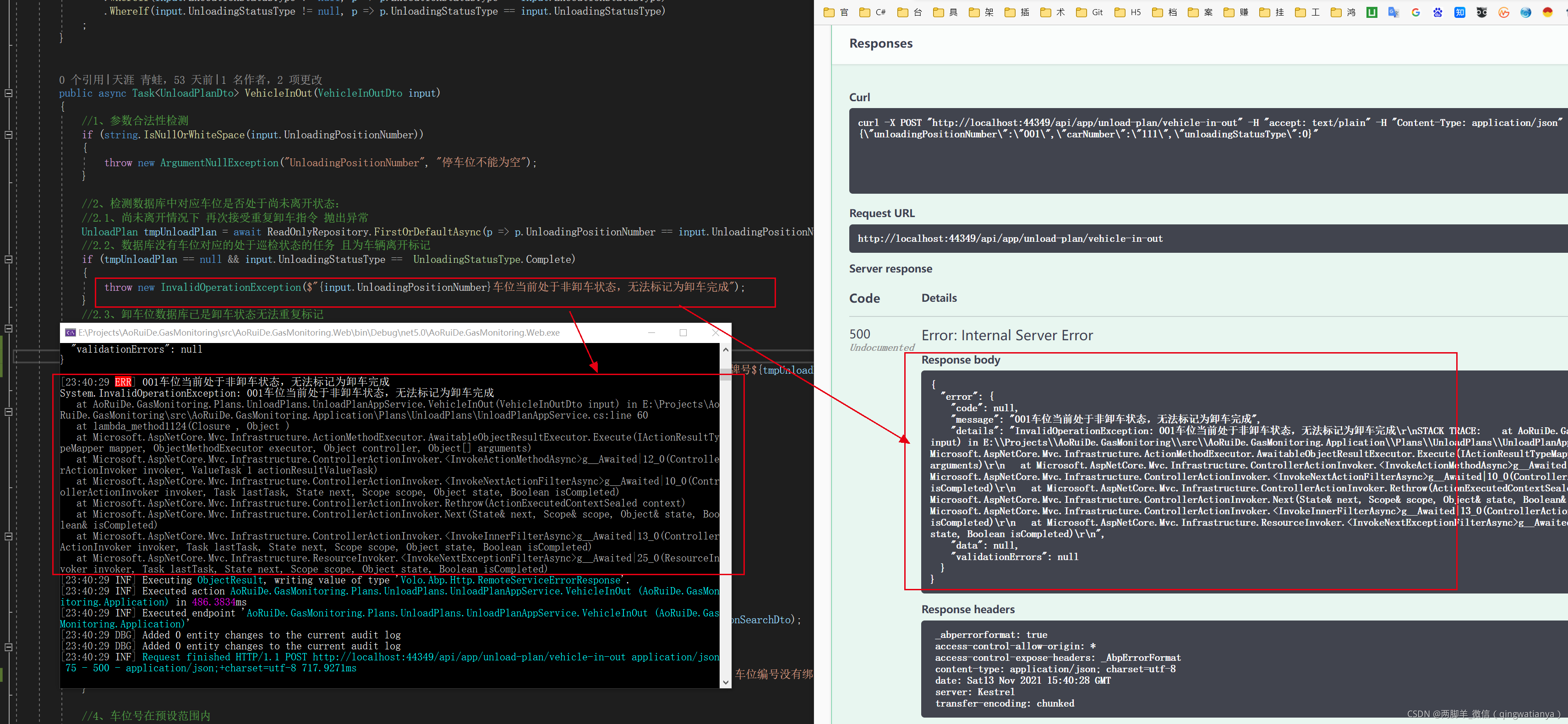Screen dimensions: 1568x724
Task: Click the '_abperrorformat: true' header line
Action: click(991, 635)
